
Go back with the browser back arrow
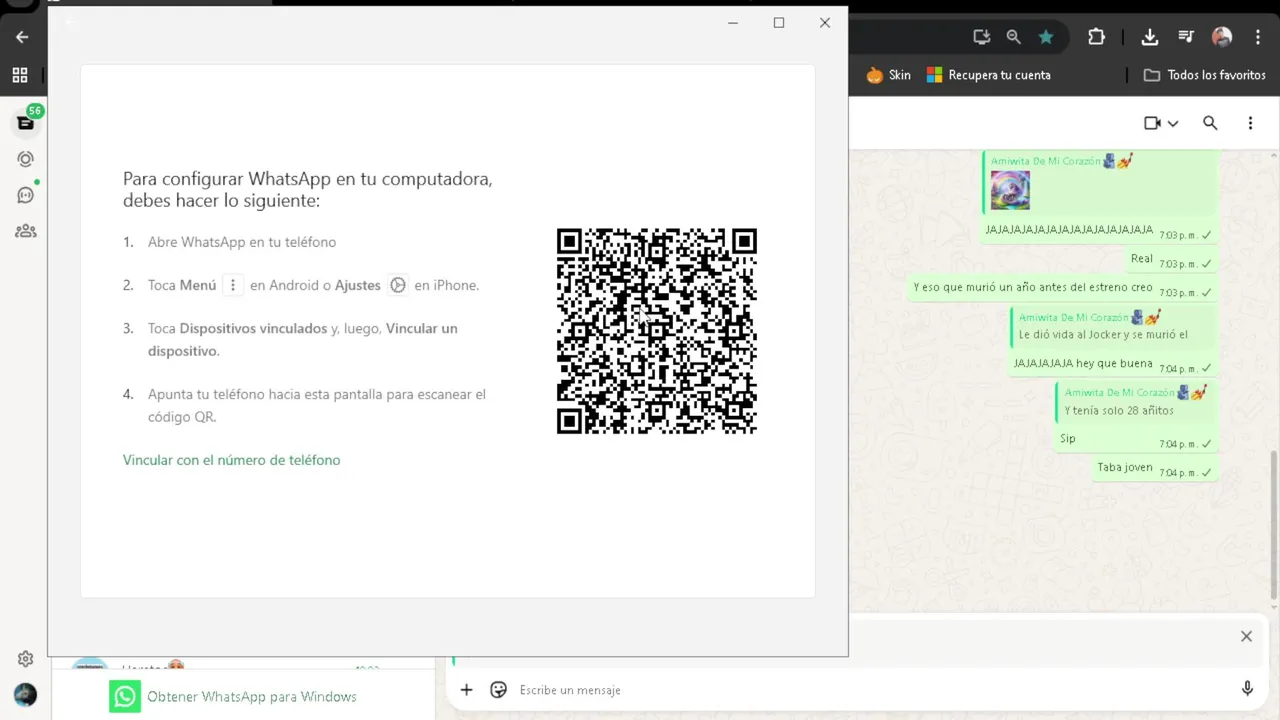(x=22, y=37)
